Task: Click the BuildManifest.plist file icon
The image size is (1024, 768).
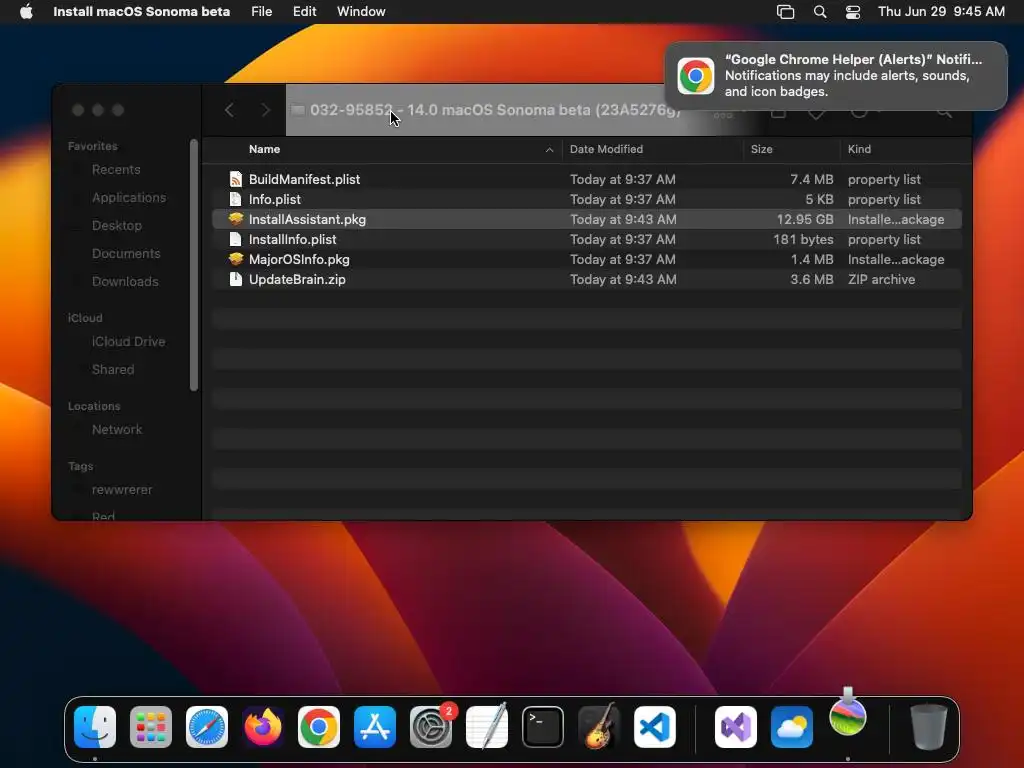Action: (236, 179)
